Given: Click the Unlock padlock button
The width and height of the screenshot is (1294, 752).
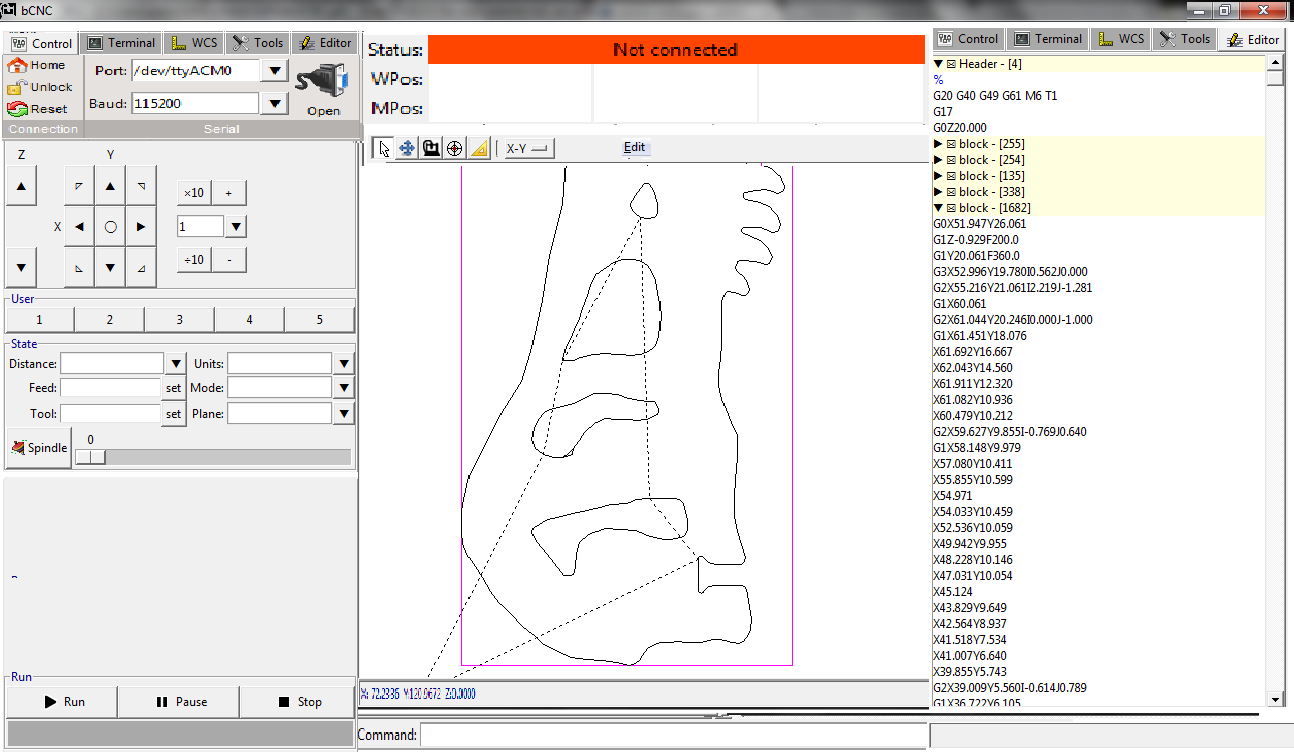Looking at the screenshot, I should [x=40, y=87].
